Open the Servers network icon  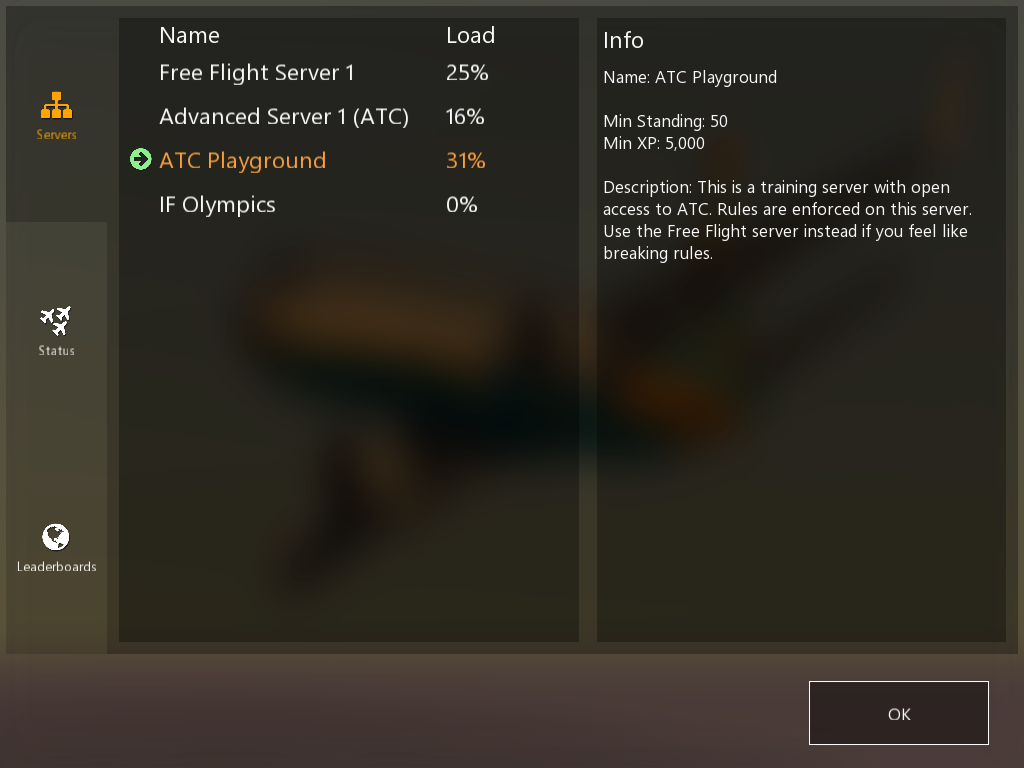pos(56,105)
